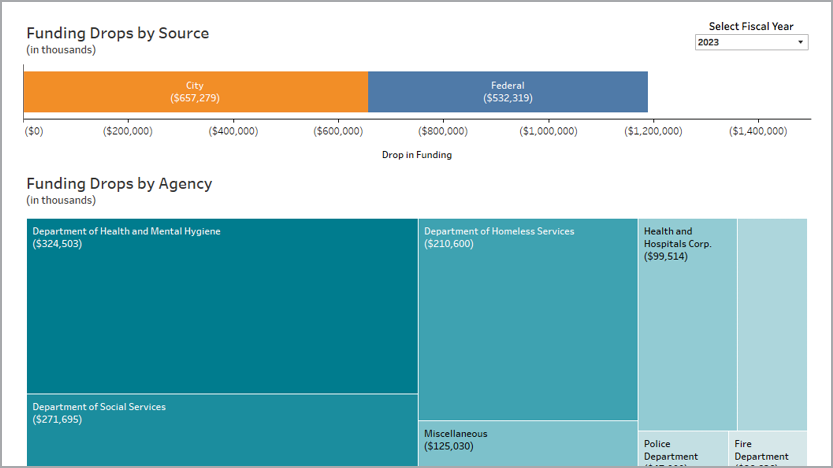Click the ($532,319) Federal value label
The image size is (833, 468).
click(508, 98)
